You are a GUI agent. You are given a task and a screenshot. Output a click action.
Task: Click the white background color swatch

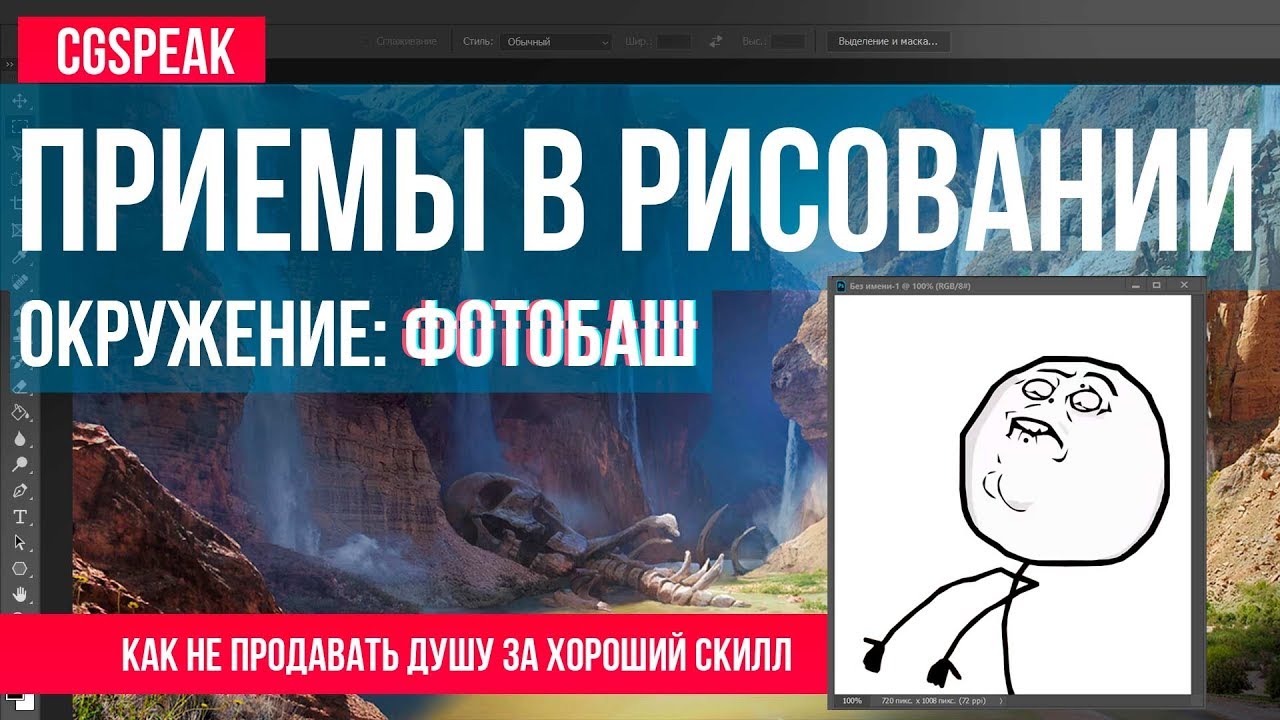pyautogui.click(x=26, y=702)
